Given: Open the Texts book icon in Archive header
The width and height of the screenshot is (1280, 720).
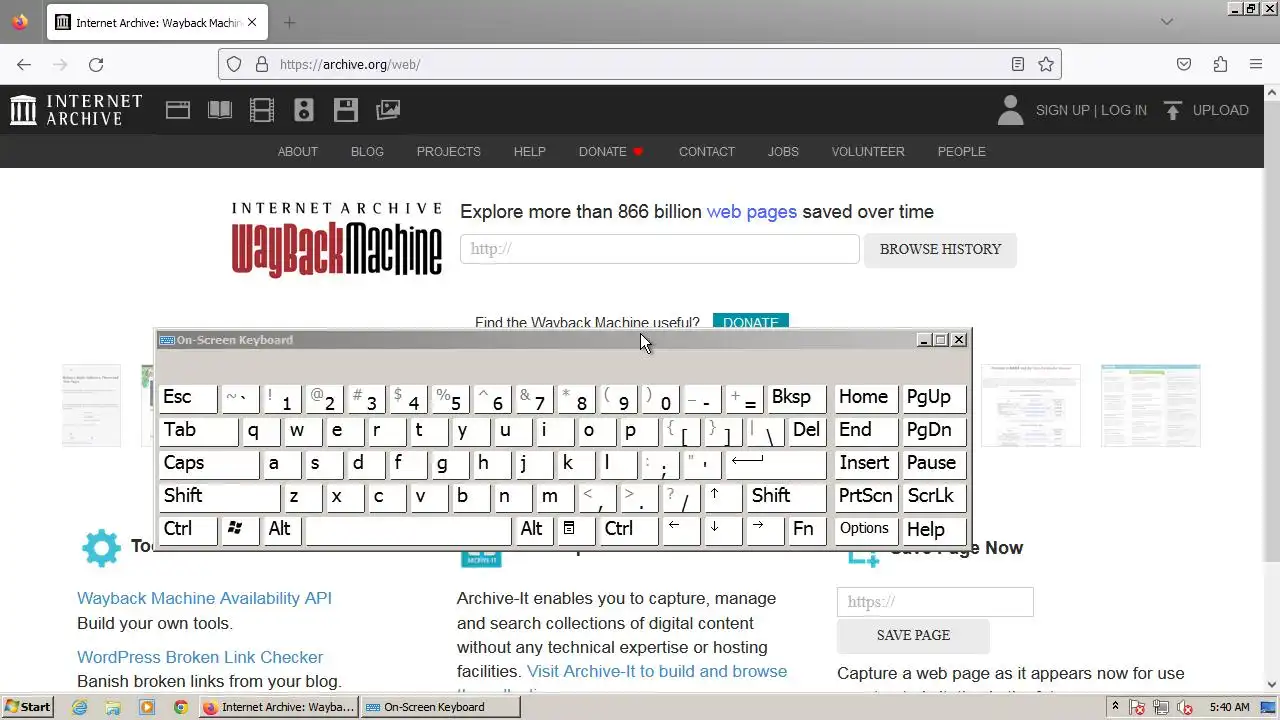Looking at the screenshot, I should pyautogui.click(x=220, y=110).
